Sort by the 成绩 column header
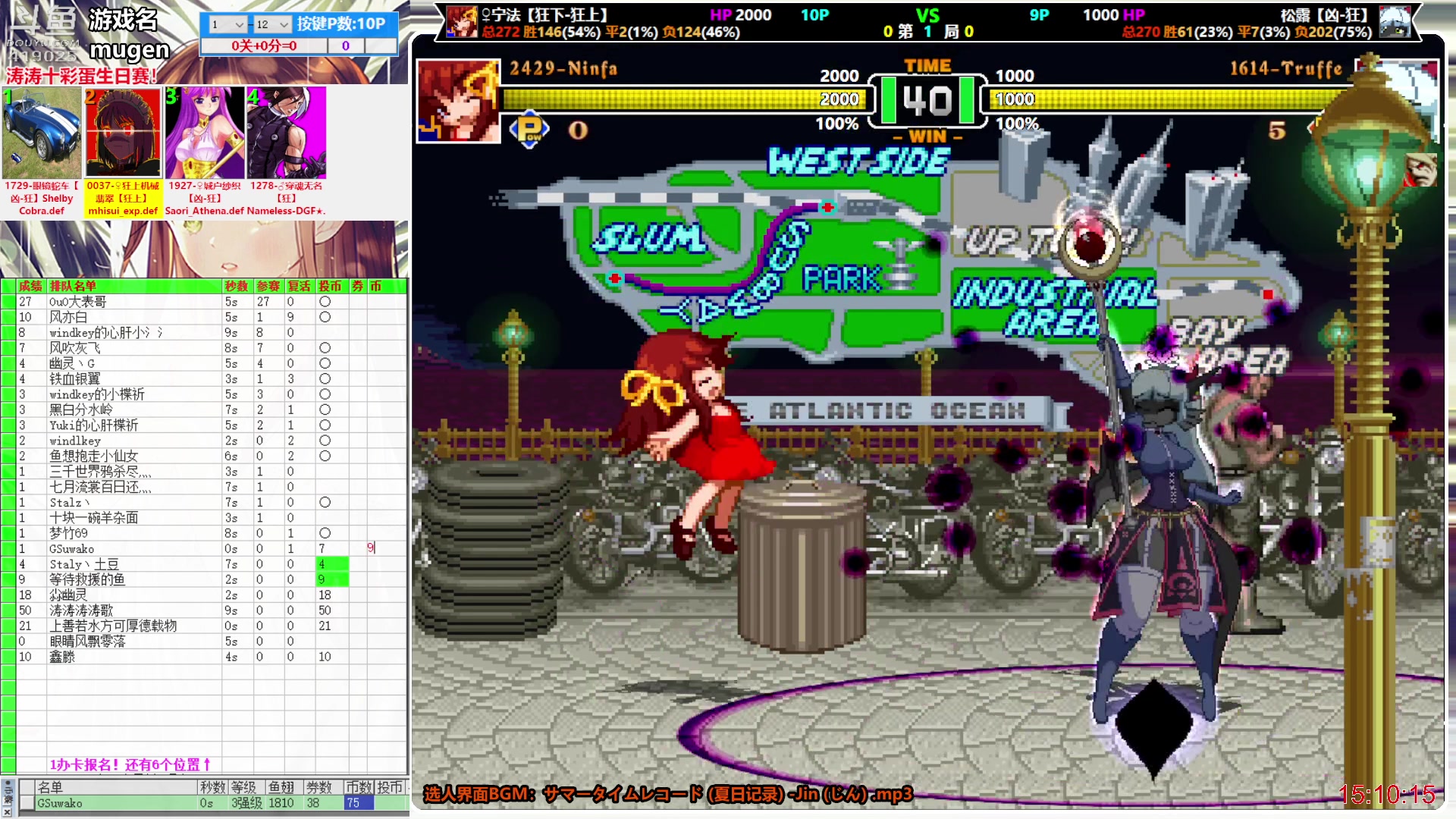Viewport: 1456px width, 819px height. [31, 286]
